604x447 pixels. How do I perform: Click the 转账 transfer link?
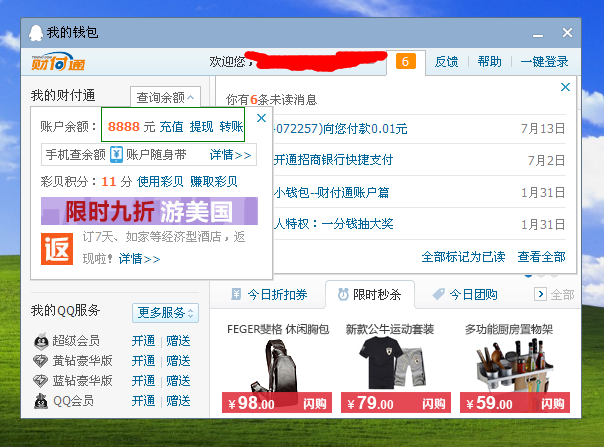pyautogui.click(x=231, y=126)
